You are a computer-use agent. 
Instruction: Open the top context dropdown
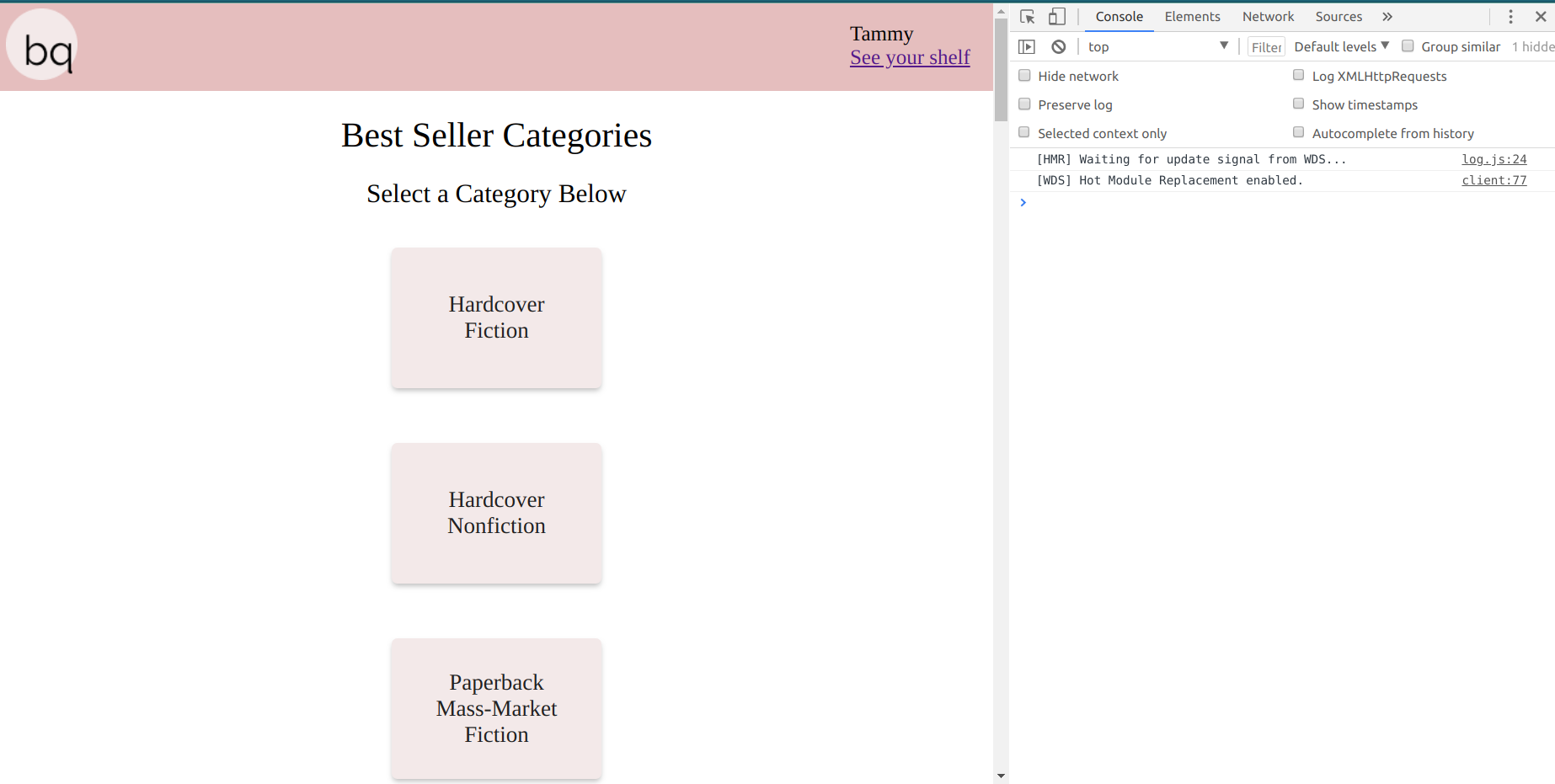[x=1158, y=47]
